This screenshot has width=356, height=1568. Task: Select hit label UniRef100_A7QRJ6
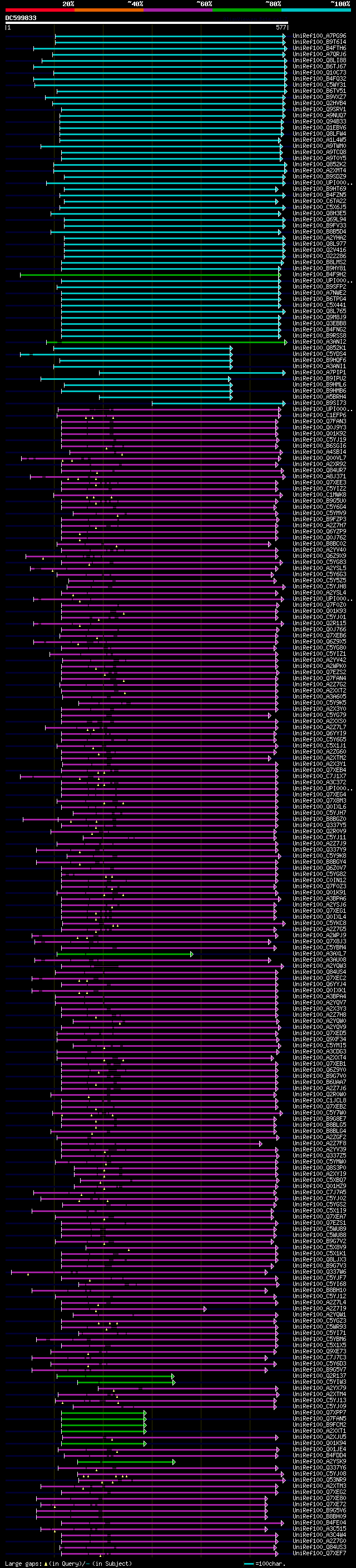click(x=319, y=54)
